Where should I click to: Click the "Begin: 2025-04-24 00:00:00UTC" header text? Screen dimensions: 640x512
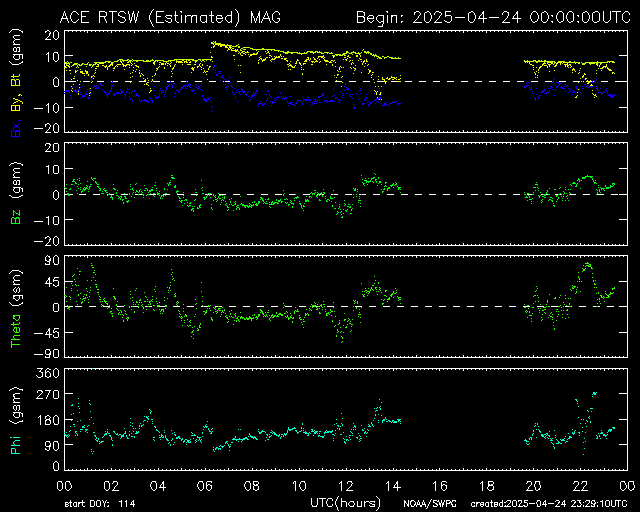pyautogui.click(x=493, y=18)
